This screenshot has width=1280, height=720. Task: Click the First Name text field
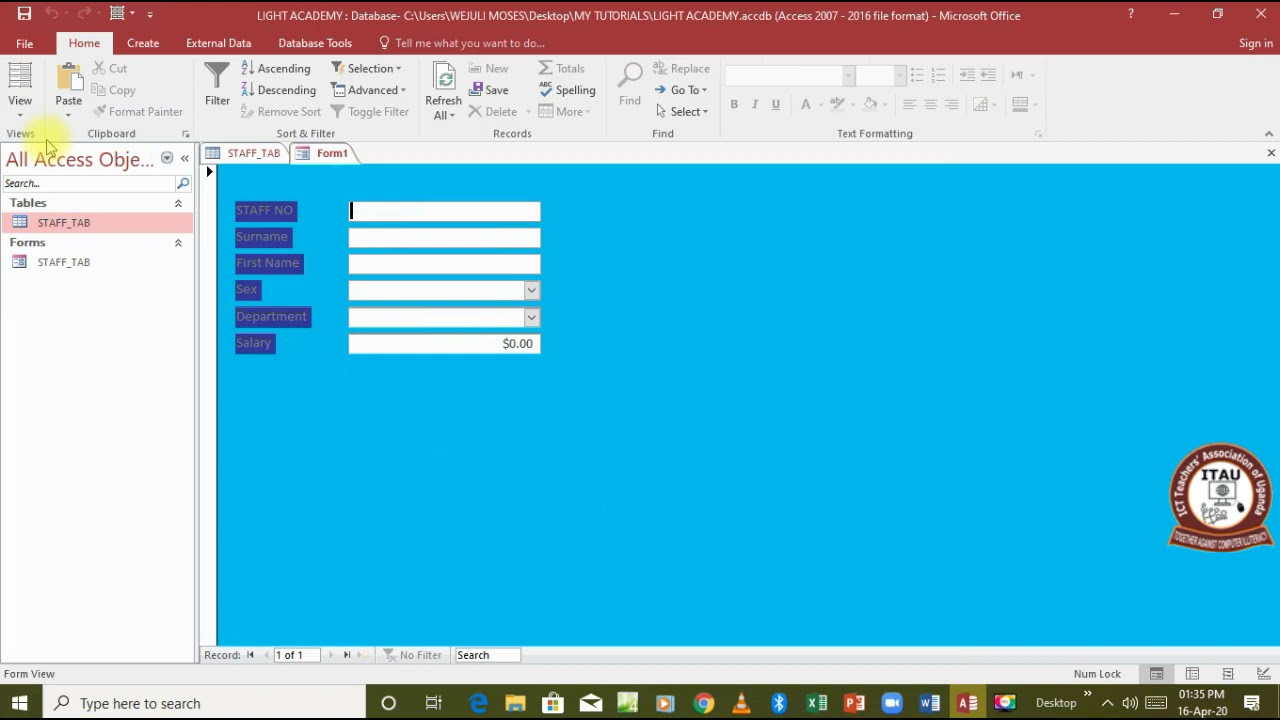click(x=444, y=263)
